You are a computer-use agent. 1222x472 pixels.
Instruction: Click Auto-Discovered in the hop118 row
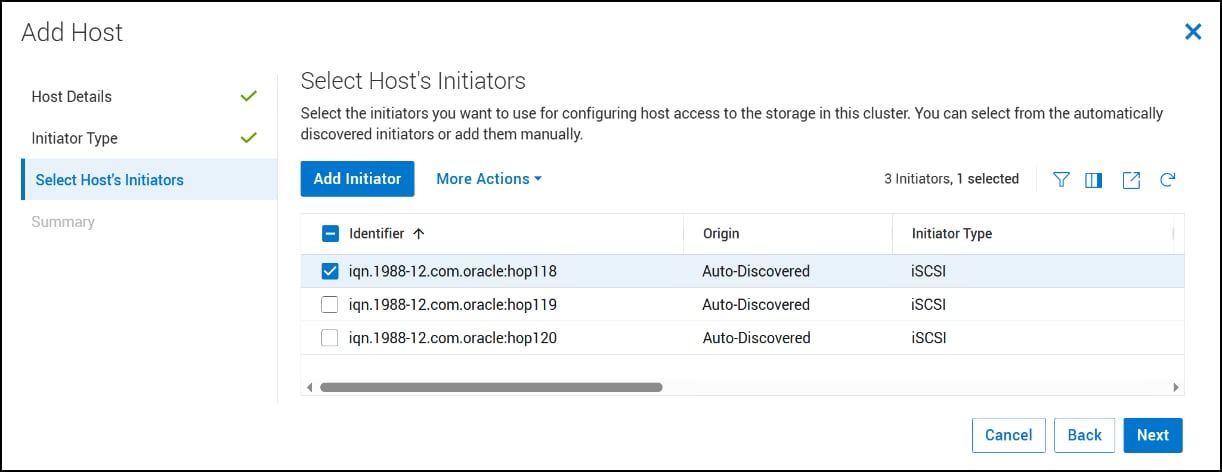tap(756, 271)
